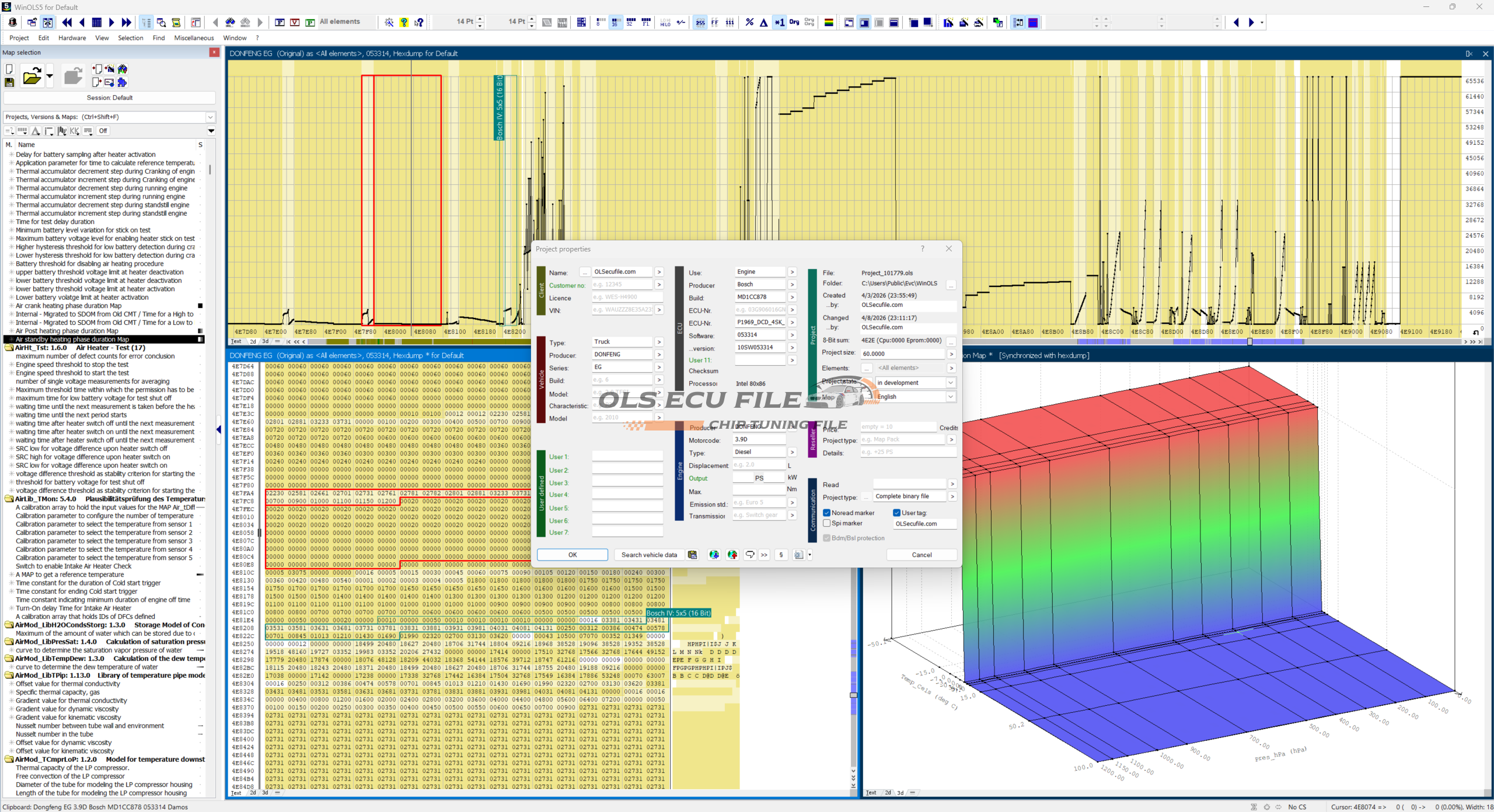Click the address overview slider under the 2D graph
This screenshot has width=1494, height=812.
coord(1249,342)
